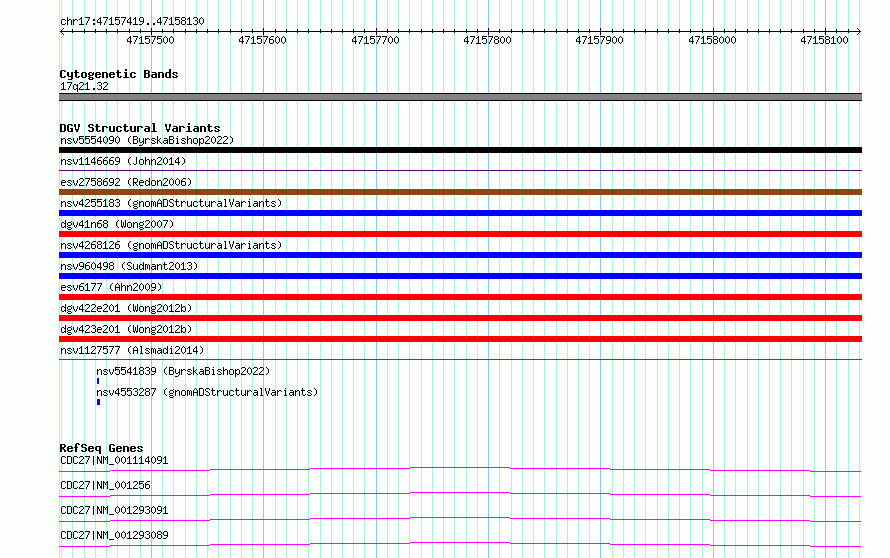
Task: Click the esv2758692 (Redon2006) label
Action: click(x=126, y=182)
